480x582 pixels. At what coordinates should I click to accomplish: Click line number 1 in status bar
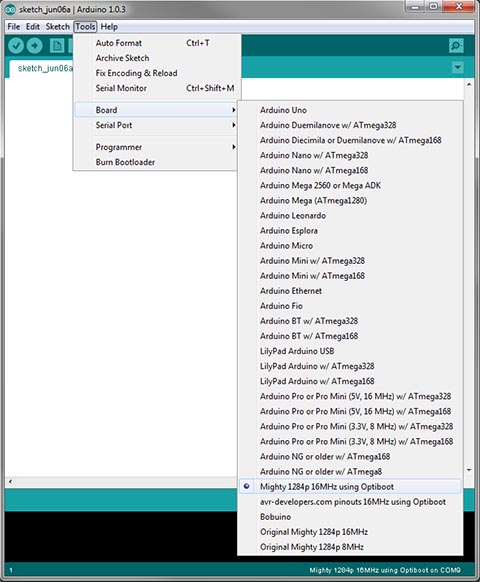point(11,570)
